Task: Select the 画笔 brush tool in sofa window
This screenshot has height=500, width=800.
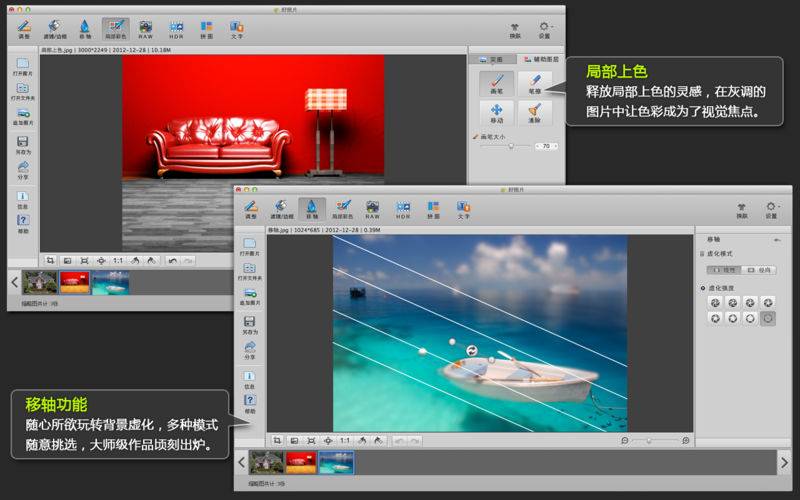Action: [x=496, y=84]
